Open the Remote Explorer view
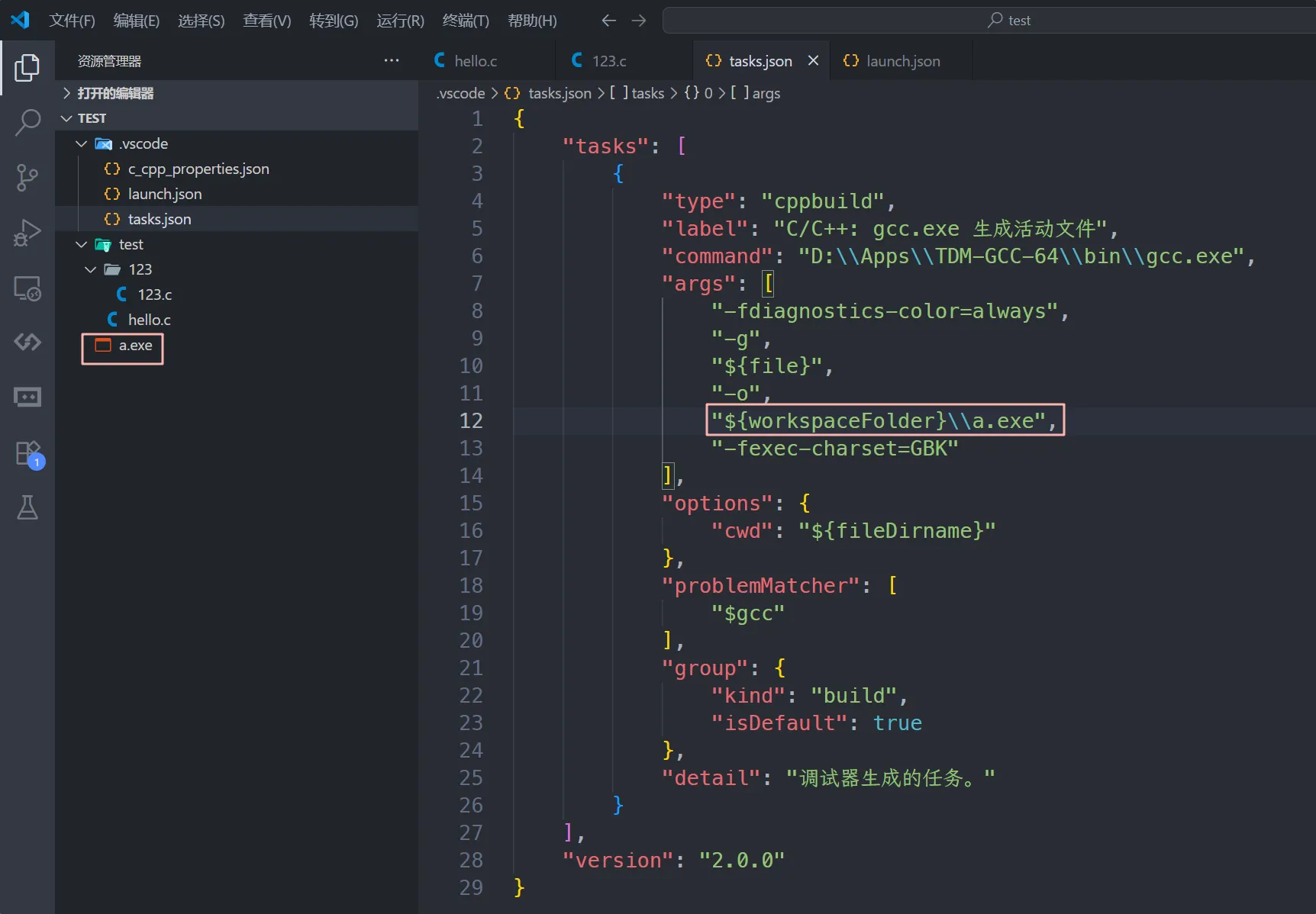The width and height of the screenshot is (1316, 914). tap(27, 288)
